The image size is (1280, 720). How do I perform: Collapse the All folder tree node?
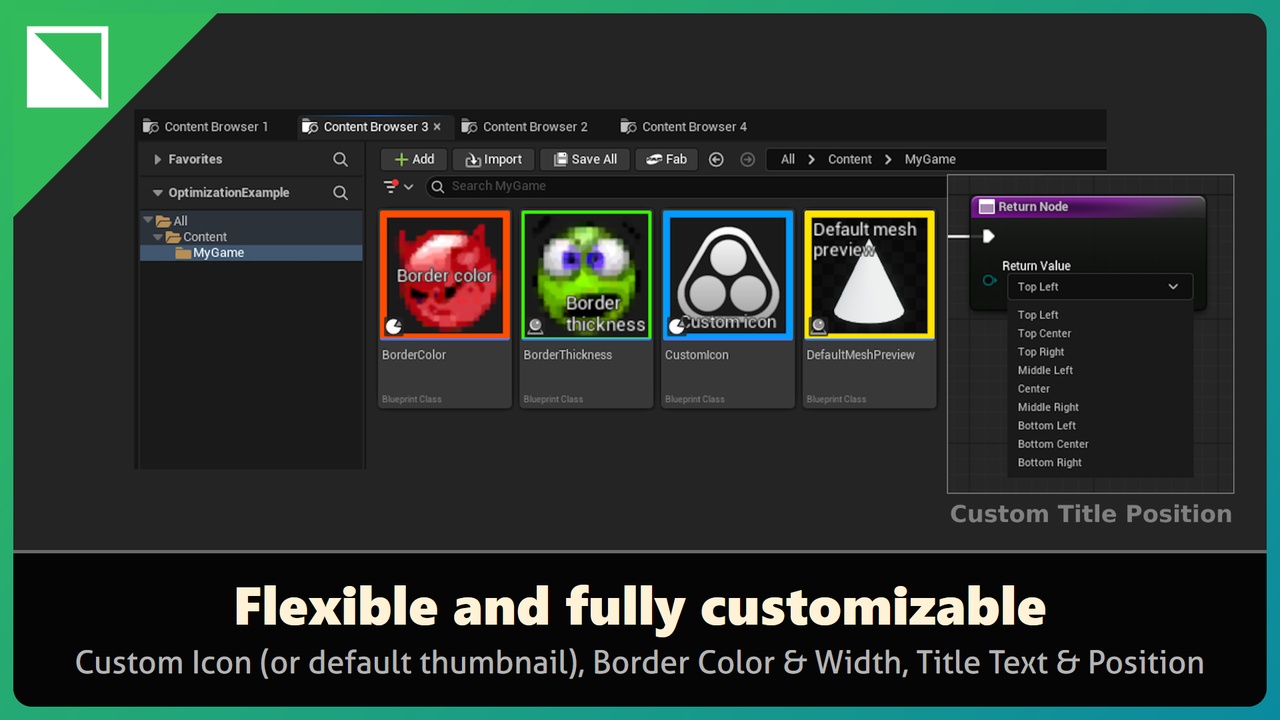click(148, 221)
